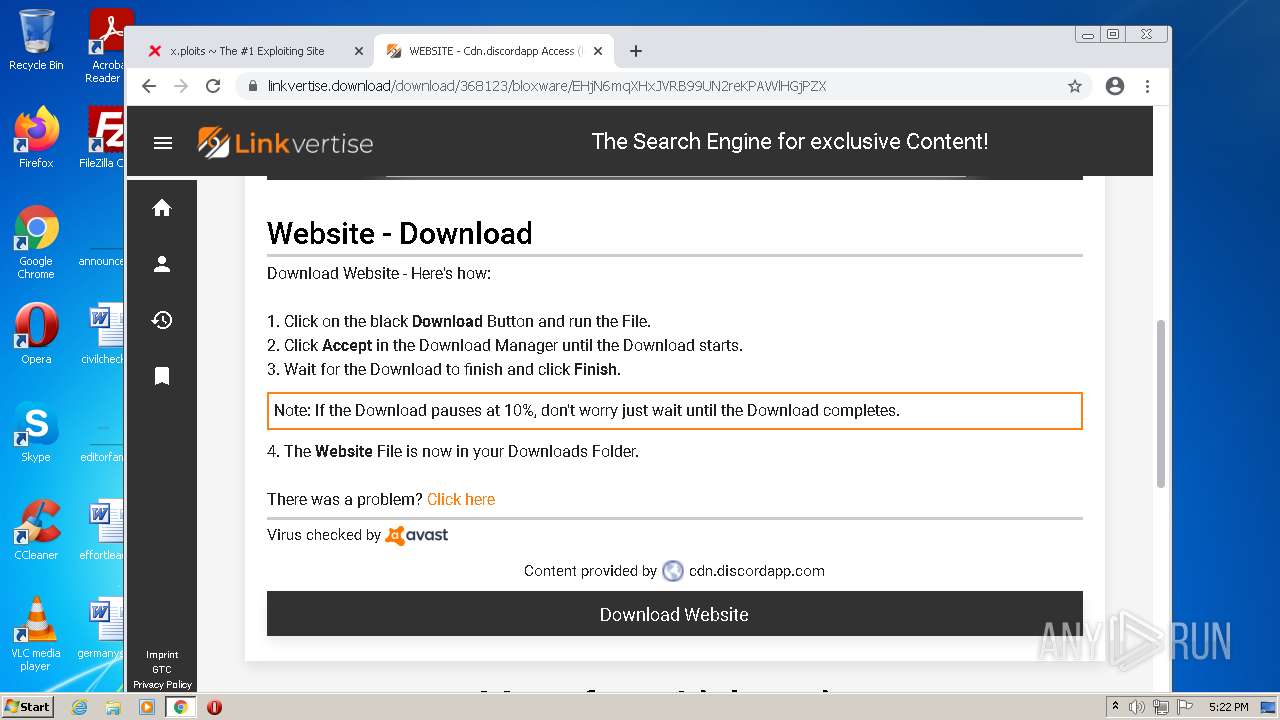Viewport: 1280px width, 720px height.
Task: Open the user profile sidebar icon
Action: 162,264
